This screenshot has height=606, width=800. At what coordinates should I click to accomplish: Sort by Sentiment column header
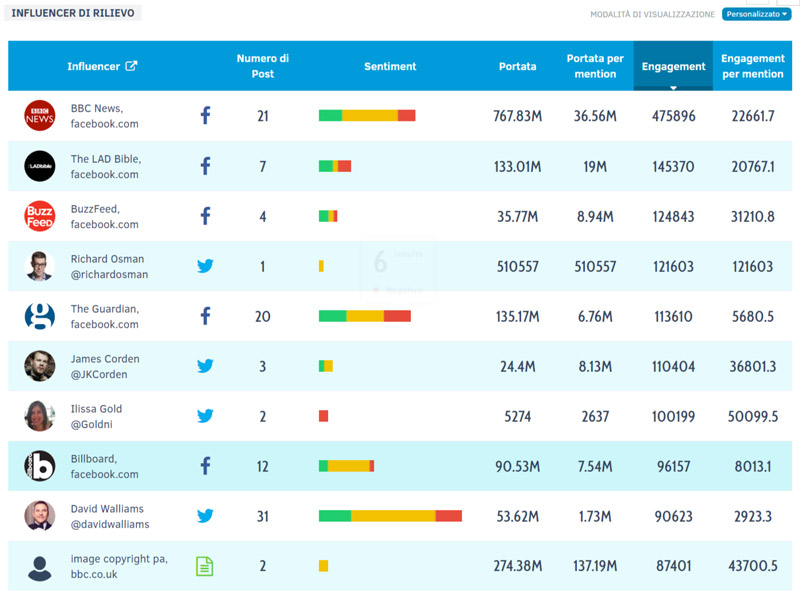[390, 66]
